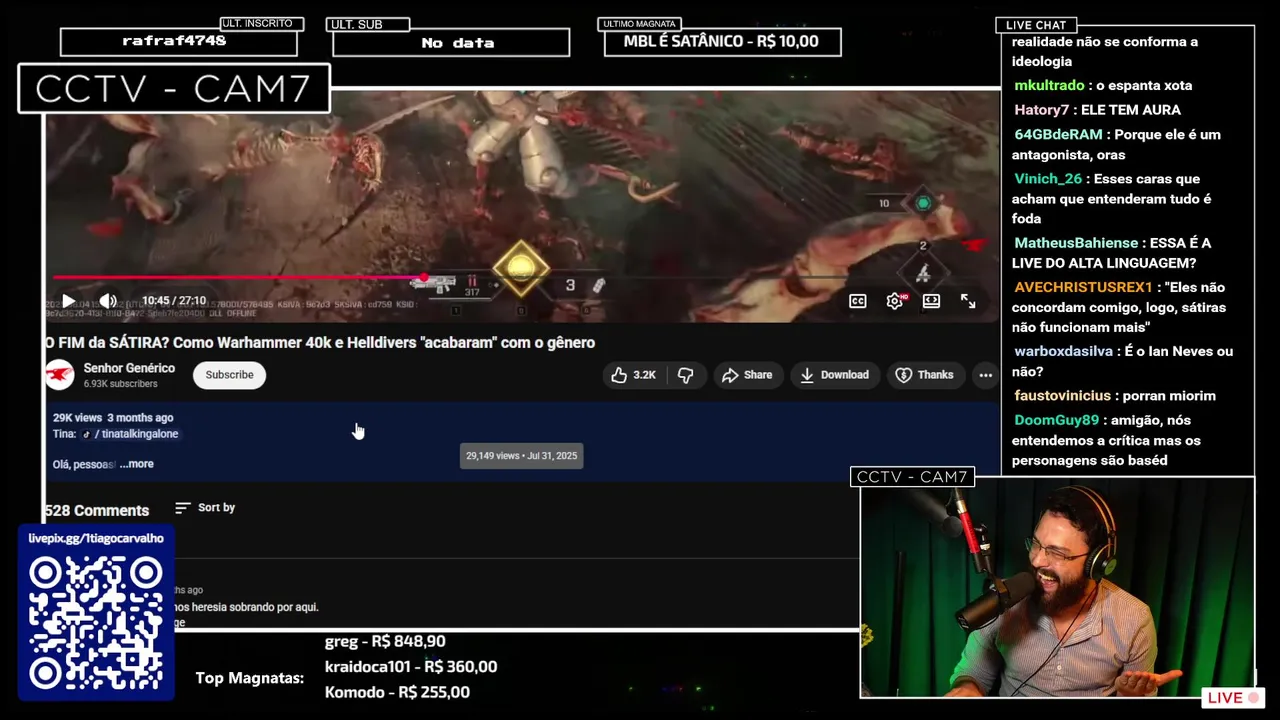The width and height of the screenshot is (1280, 720).
Task: Expand description with ...more
Action: [x=137, y=464]
